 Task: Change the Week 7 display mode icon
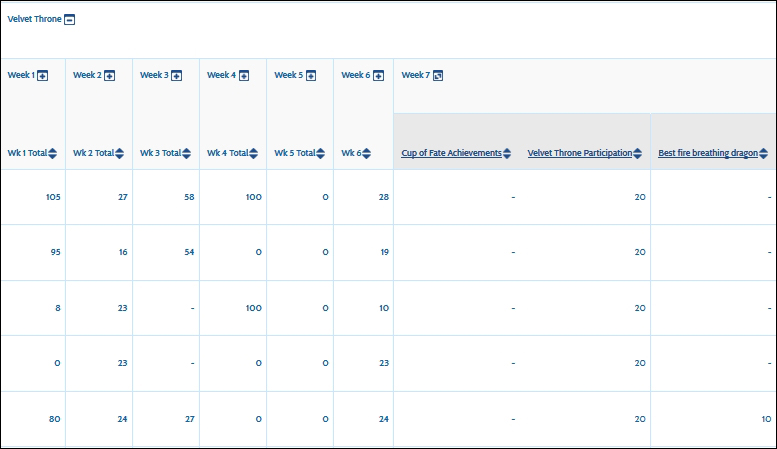(438, 76)
